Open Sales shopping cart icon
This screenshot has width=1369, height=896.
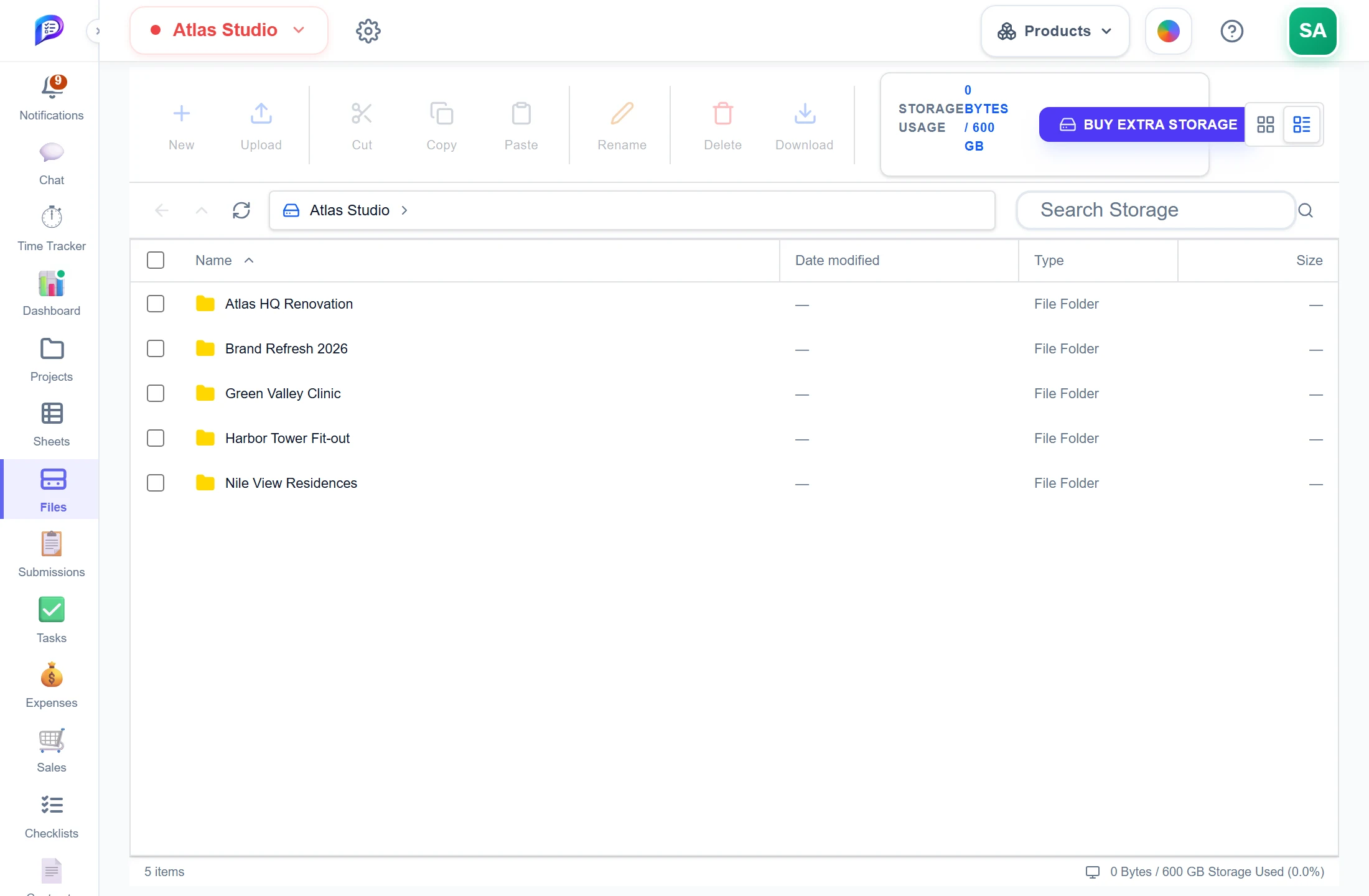click(x=52, y=740)
